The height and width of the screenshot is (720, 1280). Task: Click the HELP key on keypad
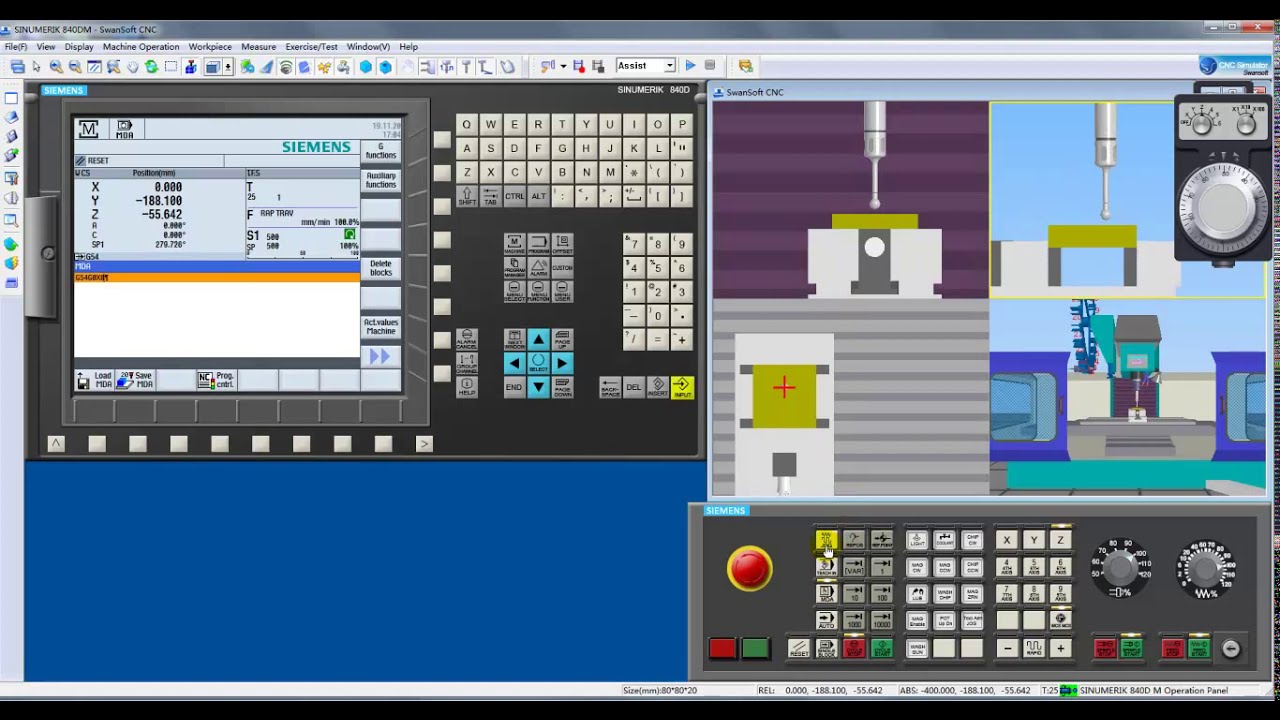466,388
